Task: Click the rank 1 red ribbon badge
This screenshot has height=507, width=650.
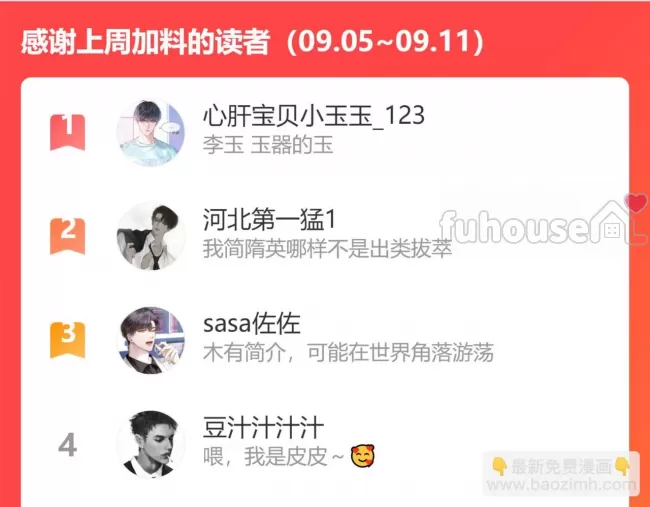Action: click(68, 133)
